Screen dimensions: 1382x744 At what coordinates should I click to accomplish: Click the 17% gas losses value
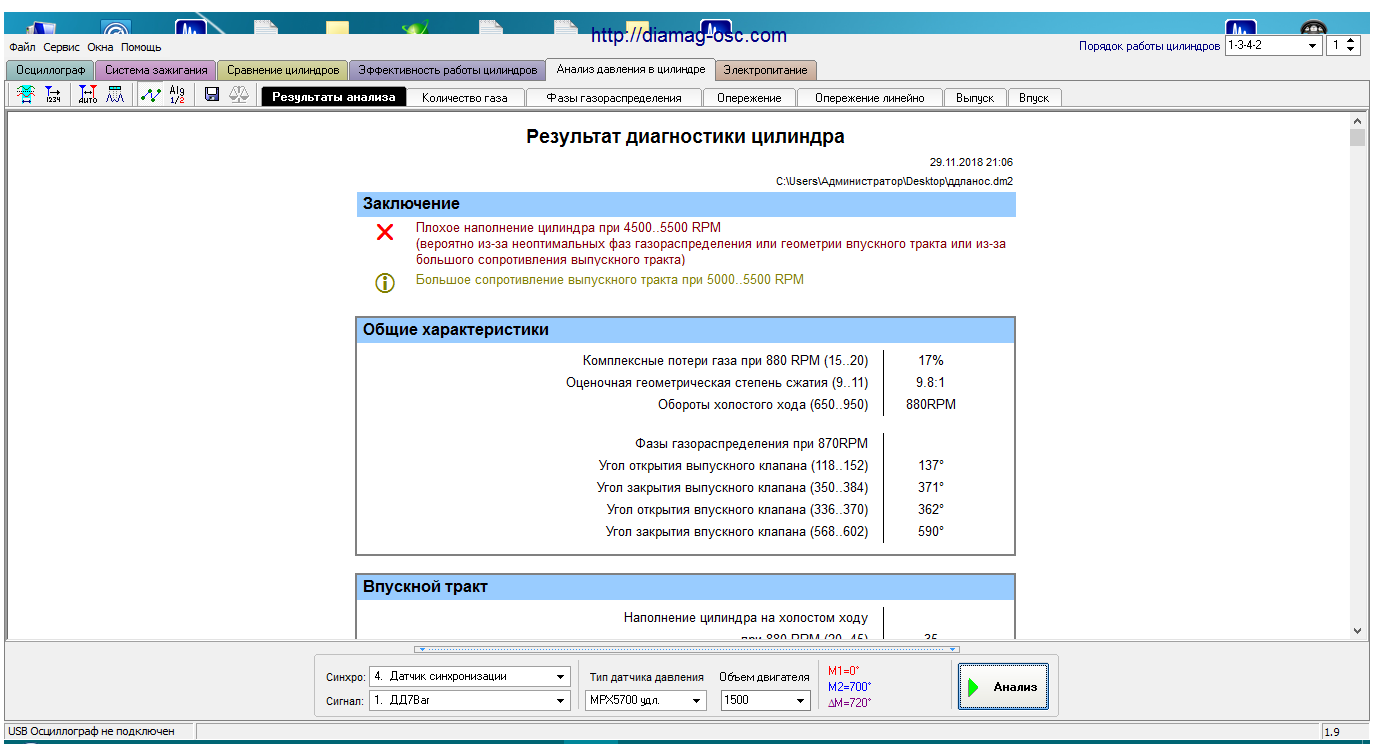(931, 361)
